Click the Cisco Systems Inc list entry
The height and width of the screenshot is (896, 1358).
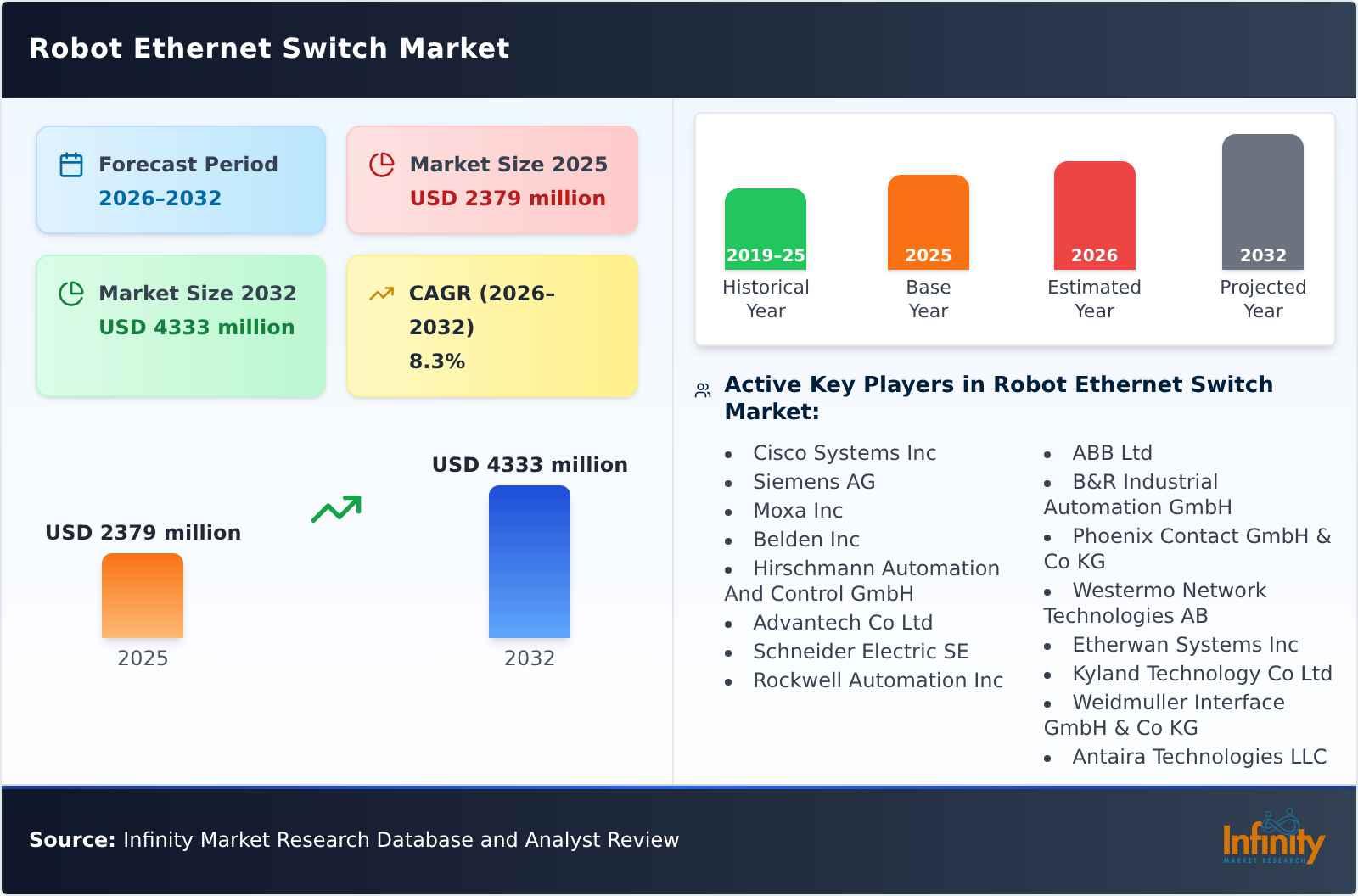[845, 452]
